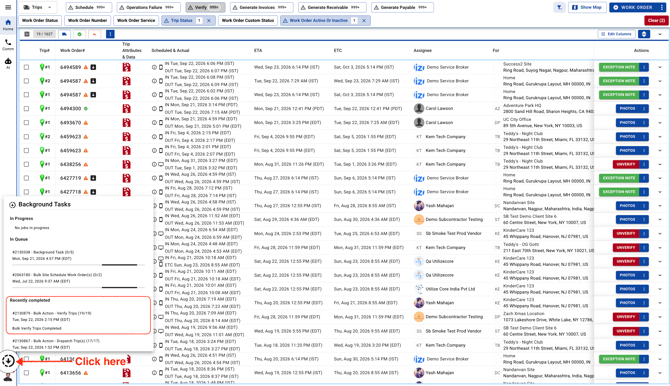Click the blue truck dispatch bulk icon
This screenshot has width=670, height=386.
click(64, 34)
